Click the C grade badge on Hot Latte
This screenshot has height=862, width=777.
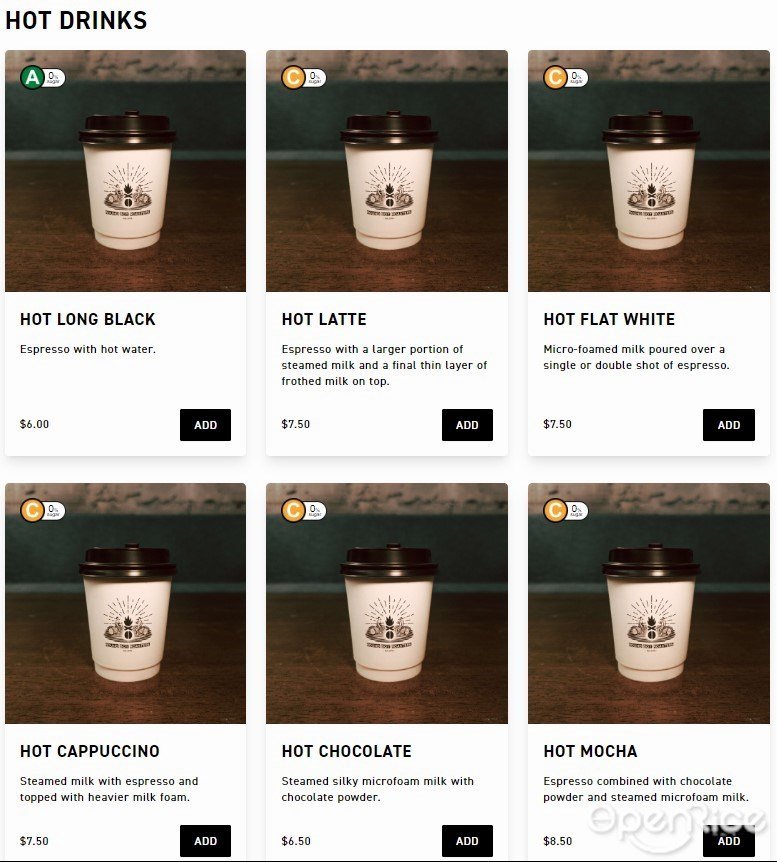293,78
